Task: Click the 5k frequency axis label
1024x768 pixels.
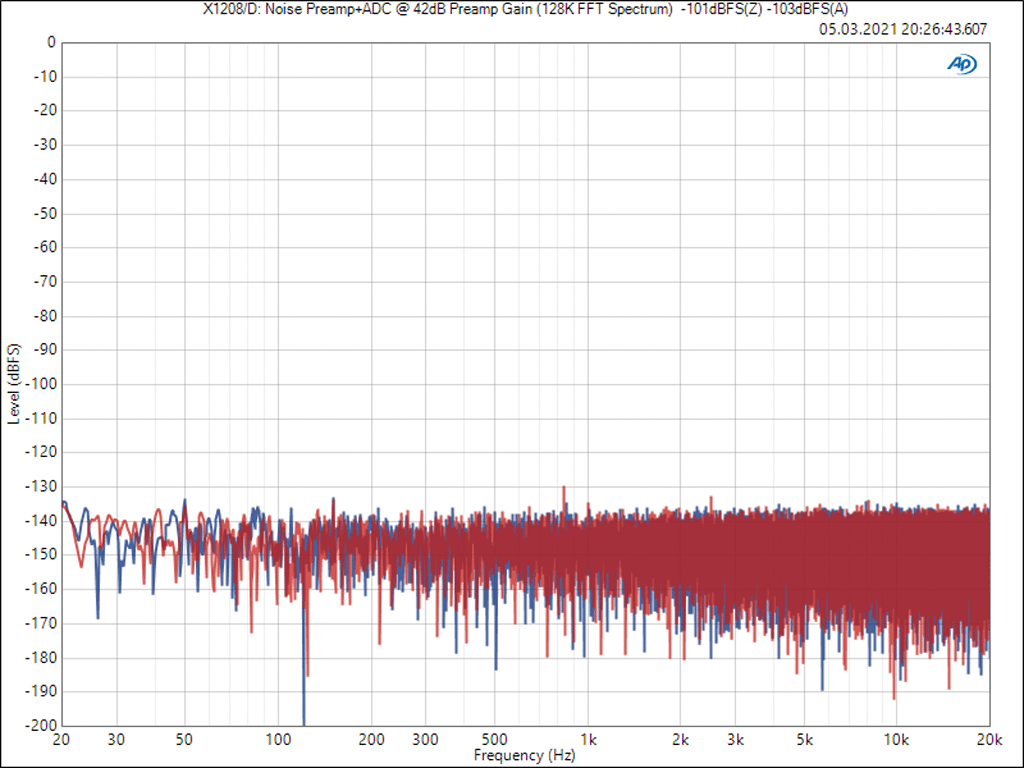Action: [x=805, y=740]
